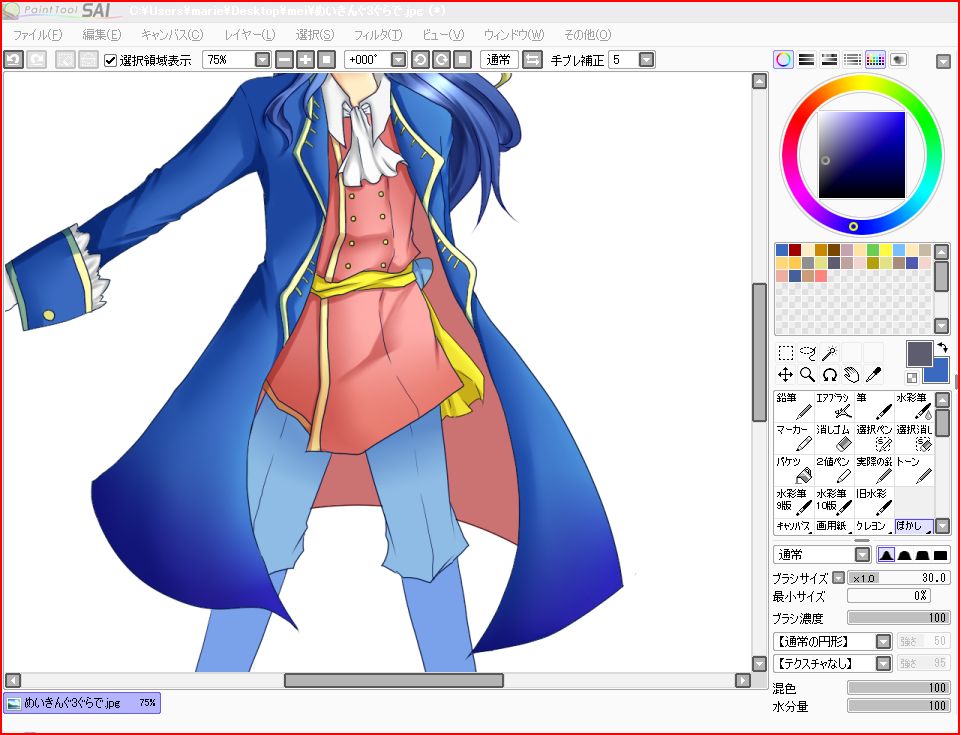Open the キャンバス(C) menu
Viewport: 960px width, 735px height.
tap(172, 35)
